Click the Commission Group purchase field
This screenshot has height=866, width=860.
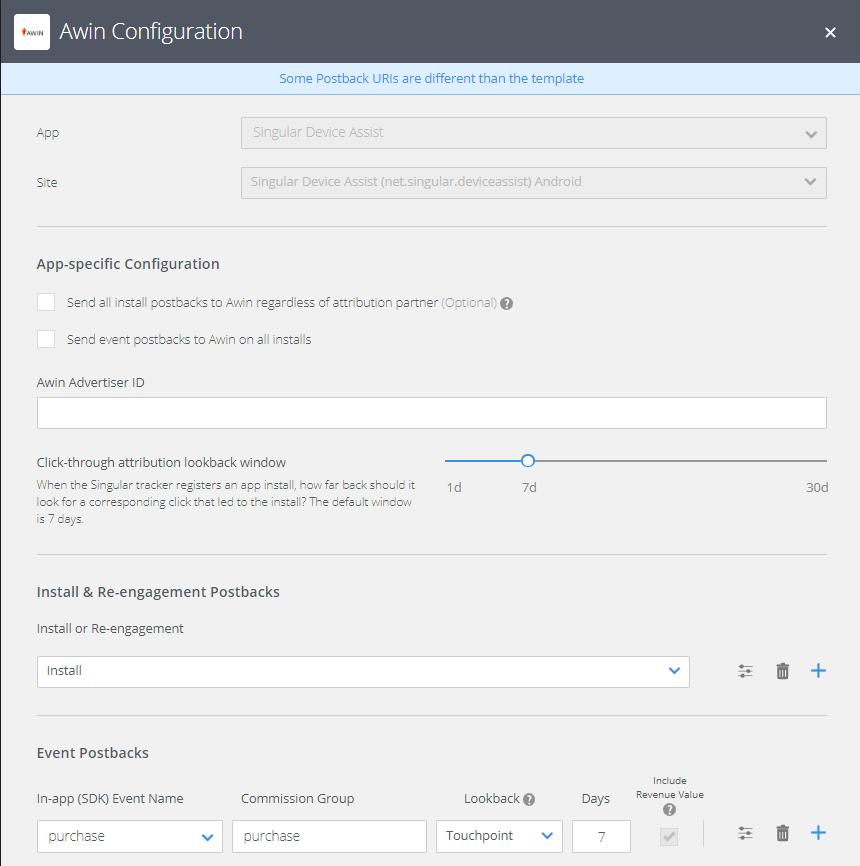click(x=329, y=836)
